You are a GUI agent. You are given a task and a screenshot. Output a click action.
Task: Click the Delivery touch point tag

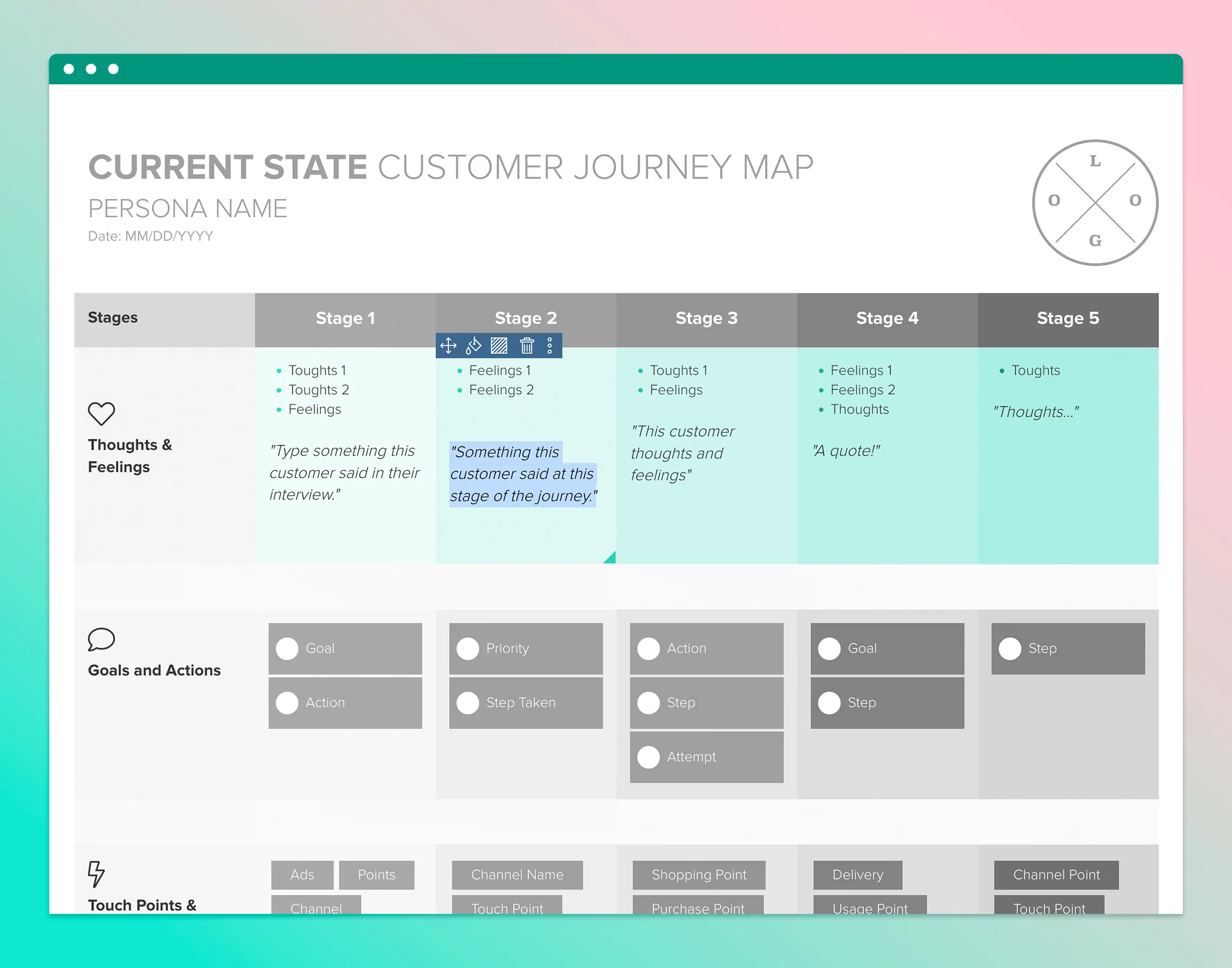click(858, 874)
